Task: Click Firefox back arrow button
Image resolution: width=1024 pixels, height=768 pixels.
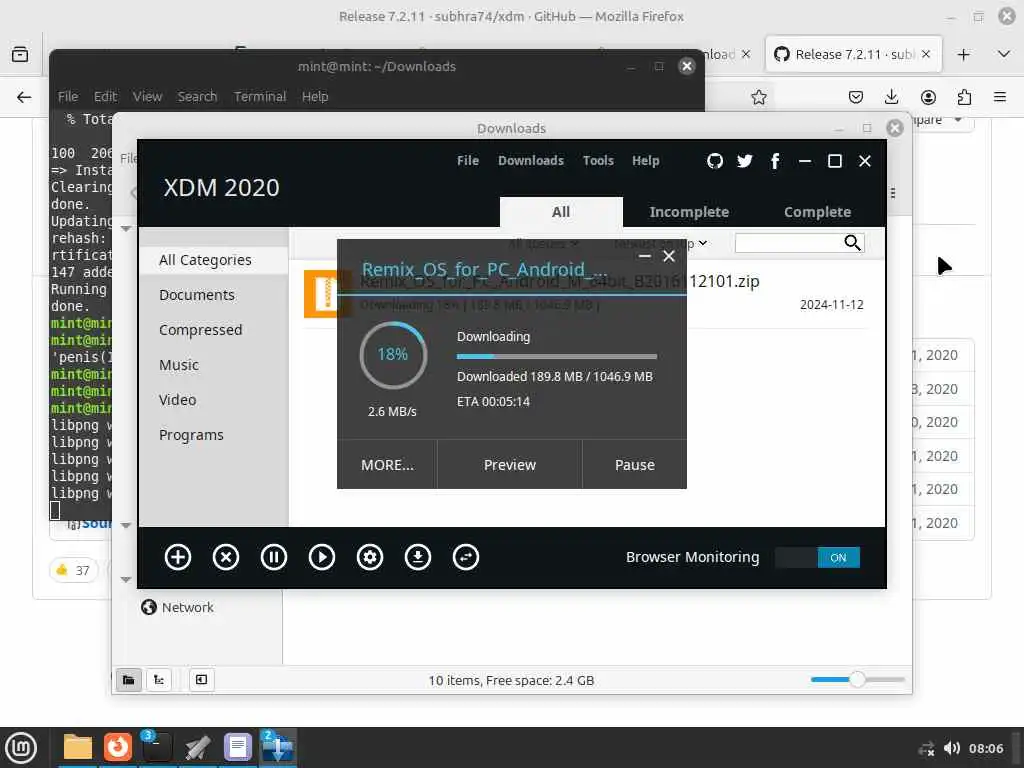Action: [24, 97]
